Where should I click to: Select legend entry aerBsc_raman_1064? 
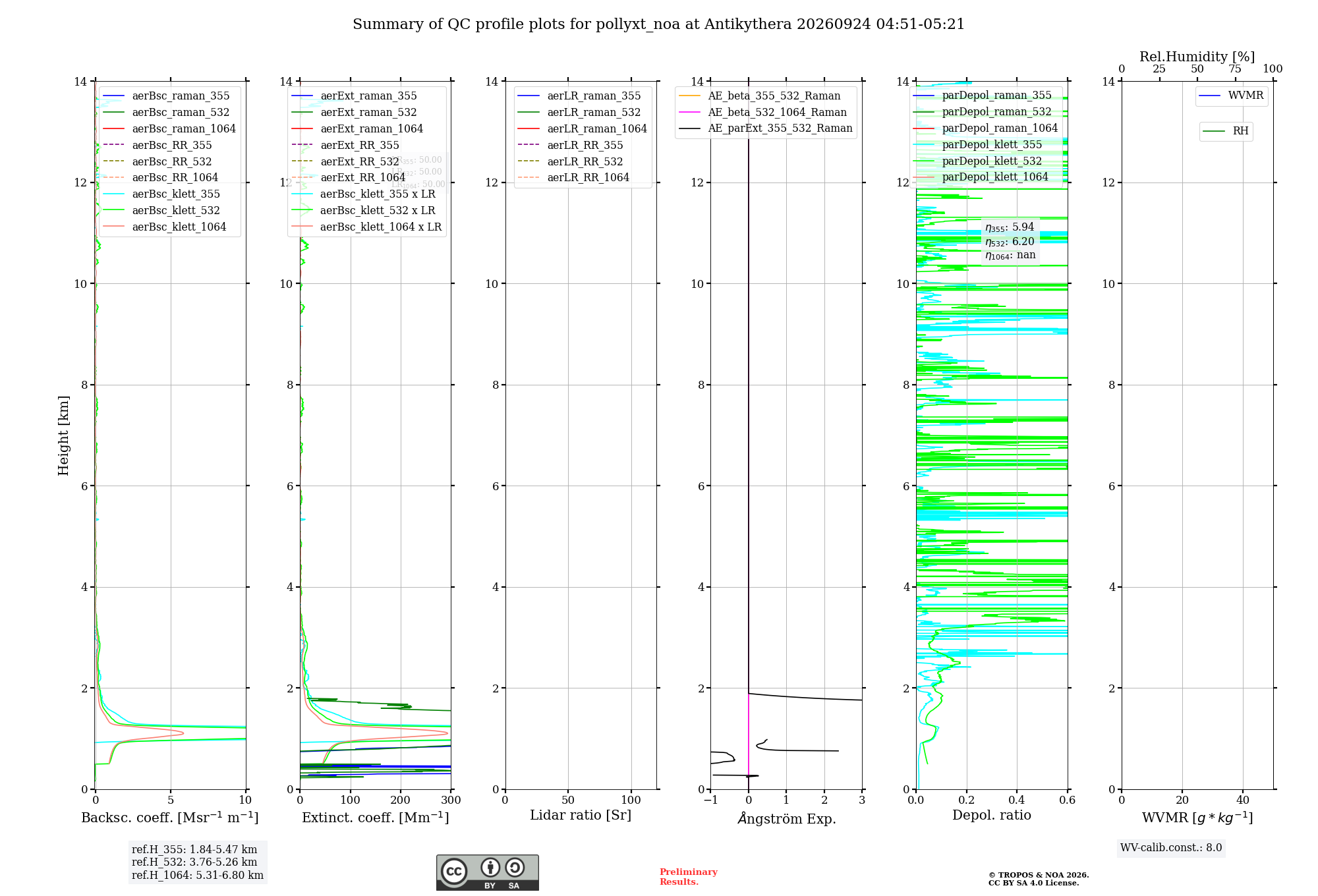click(x=169, y=129)
